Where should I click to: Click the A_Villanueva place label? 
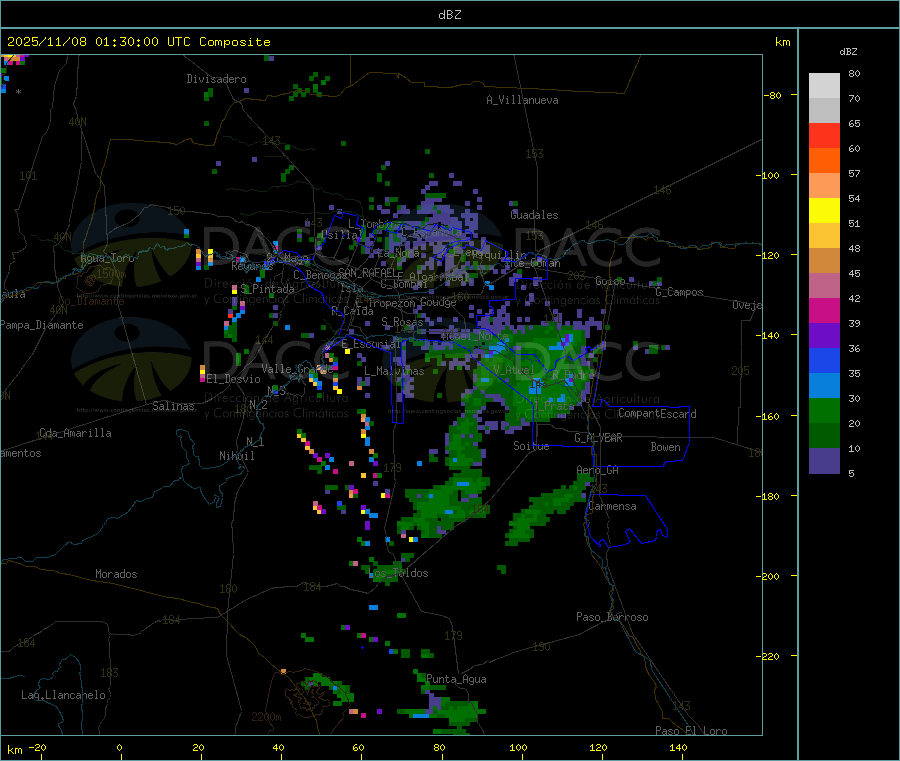tap(522, 100)
